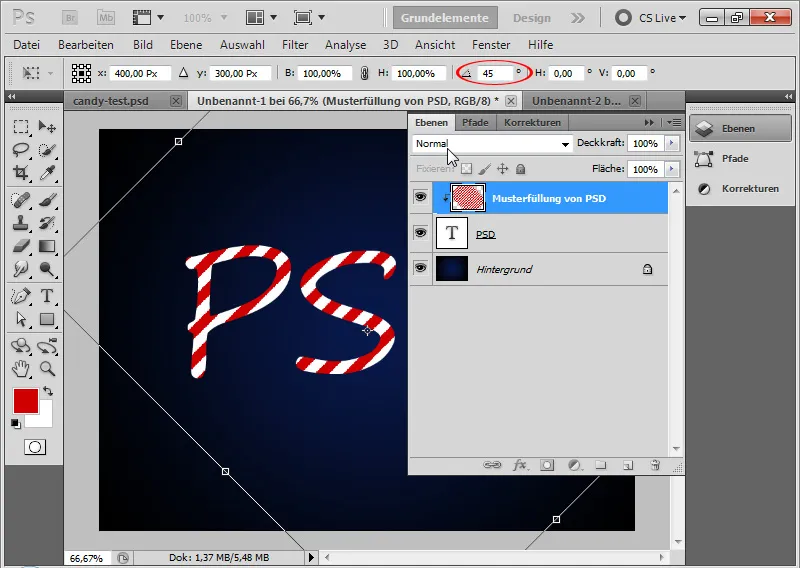Select the Horizontal Type tool
The height and width of the screenshot is (568, 800).
[47, 295]
